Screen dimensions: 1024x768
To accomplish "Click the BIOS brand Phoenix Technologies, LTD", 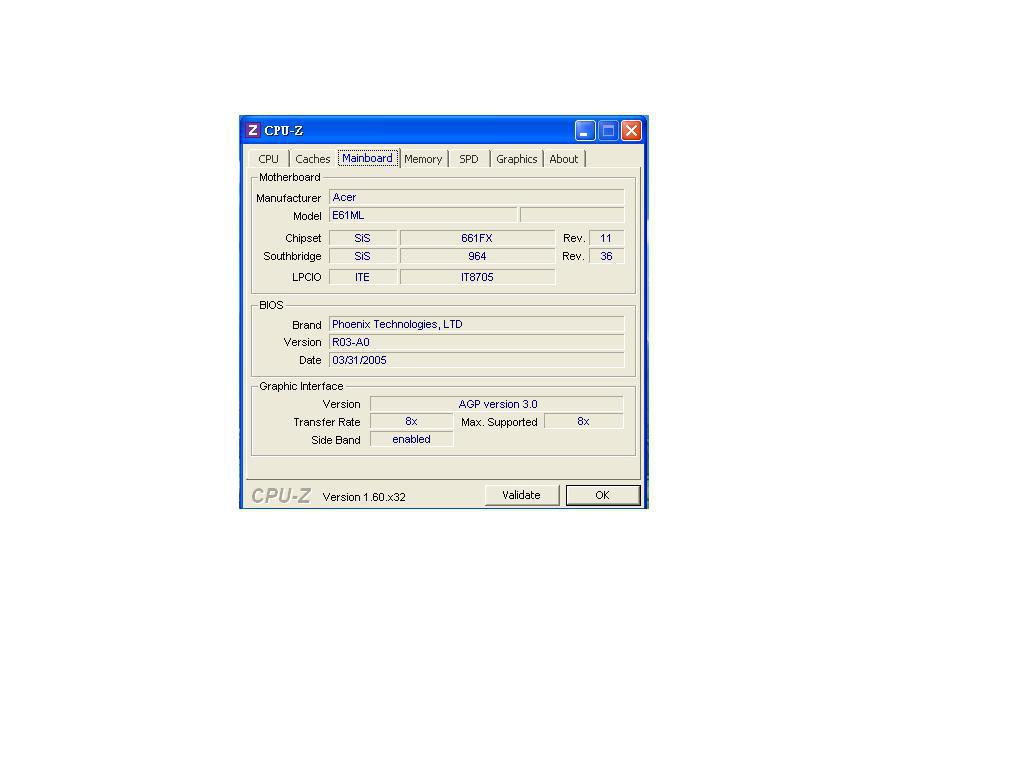I will coord(477,325).
